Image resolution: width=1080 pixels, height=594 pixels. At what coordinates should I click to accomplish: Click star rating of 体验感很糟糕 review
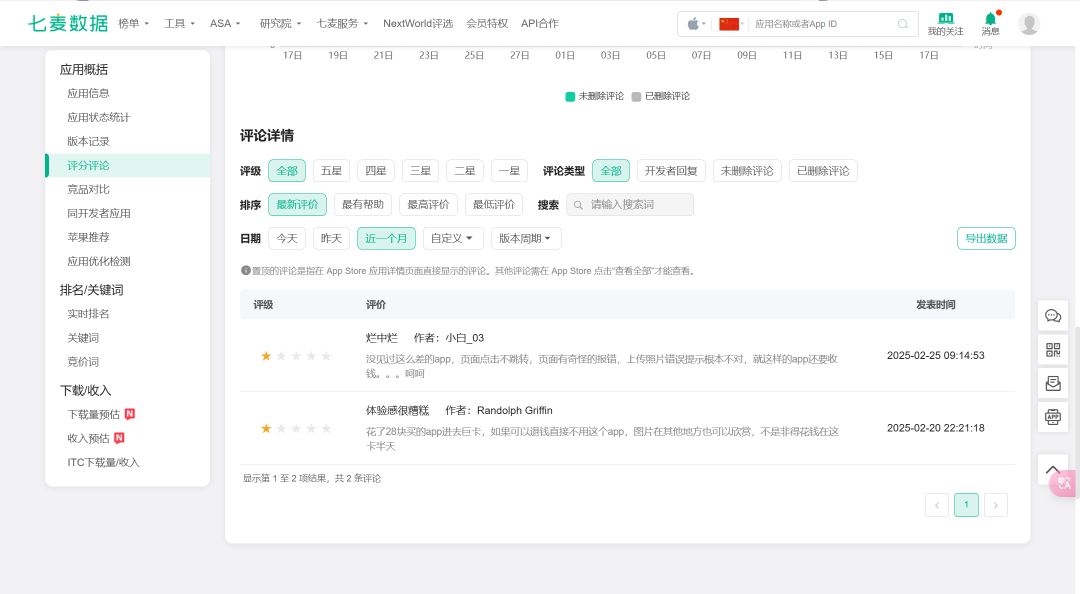pyautogui.click(x=296, y=429)
